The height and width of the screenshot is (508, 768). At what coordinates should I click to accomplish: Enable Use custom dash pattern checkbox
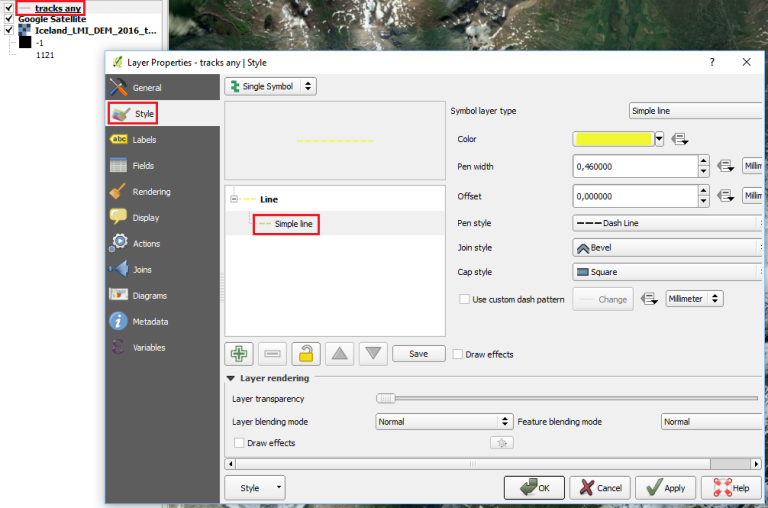[x=464, y=299]
